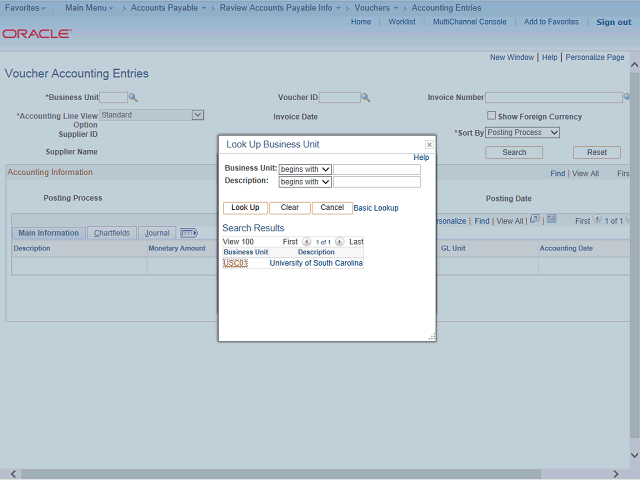
Task: Click the Look Up button
Action: [245, 208]
